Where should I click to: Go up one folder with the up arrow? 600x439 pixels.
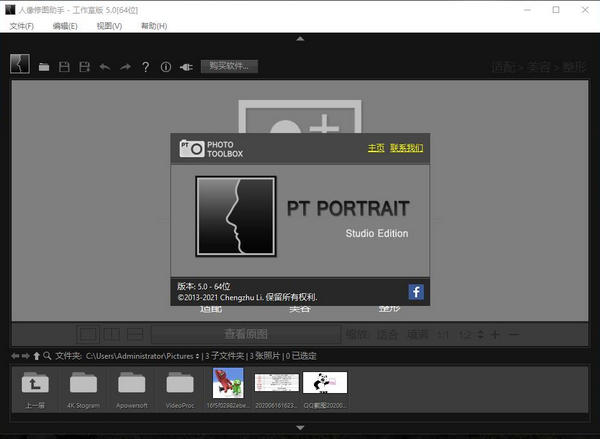pos(36,356)
